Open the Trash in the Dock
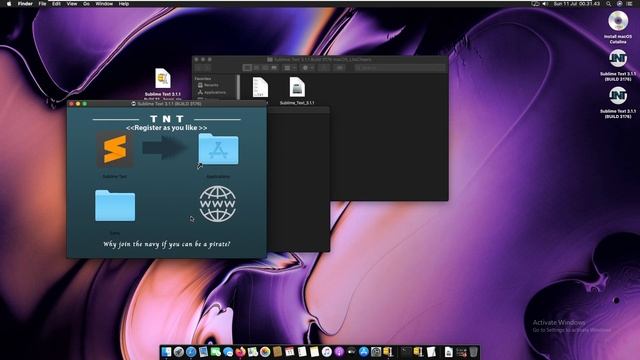 click(x=473, y=351)
